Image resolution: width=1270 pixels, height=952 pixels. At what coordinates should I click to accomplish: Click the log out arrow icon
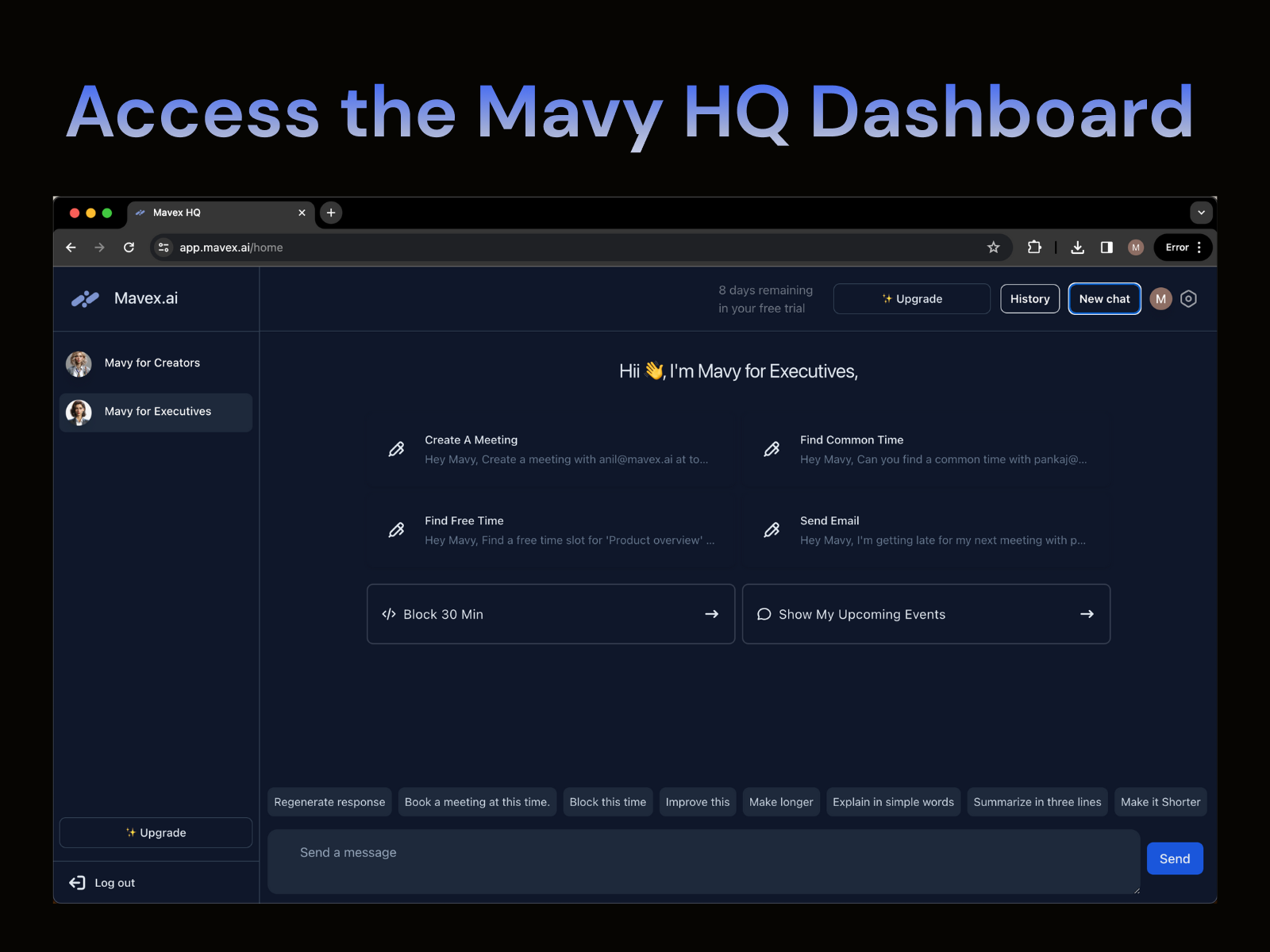(77, 883)
